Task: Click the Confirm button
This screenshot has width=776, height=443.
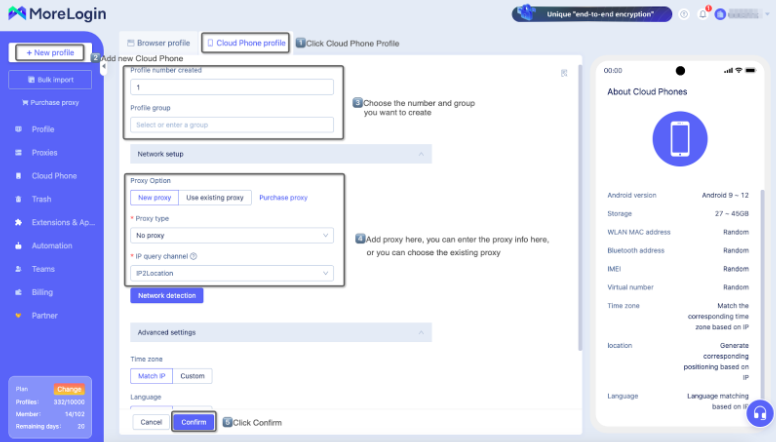Action: (194, 422)
